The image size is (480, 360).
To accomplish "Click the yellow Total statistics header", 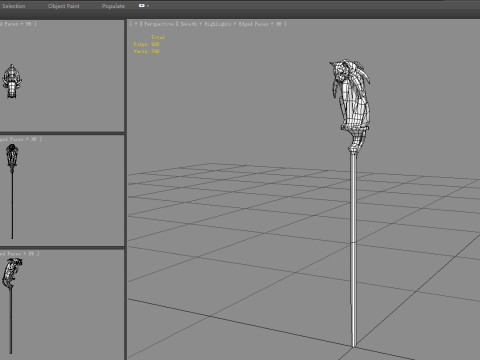I will [x=158, y=37].
